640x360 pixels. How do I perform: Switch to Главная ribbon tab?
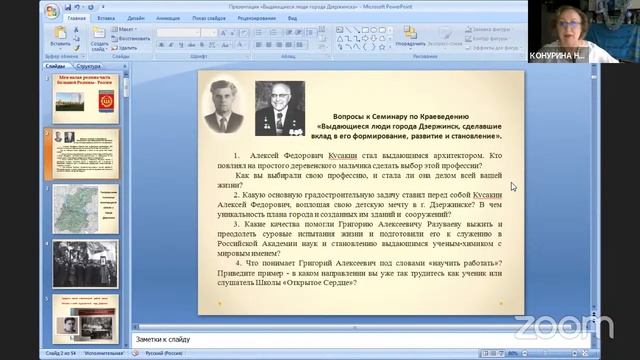click(77, 18)
